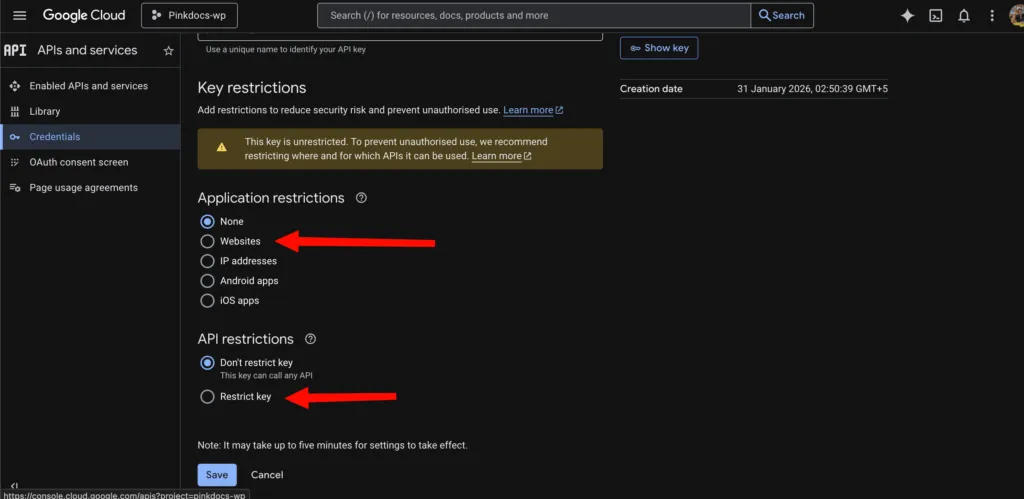Click the Gemini sparkle icon
The height and width of the screenshot is (499, 1024).
tap(907, 16)
